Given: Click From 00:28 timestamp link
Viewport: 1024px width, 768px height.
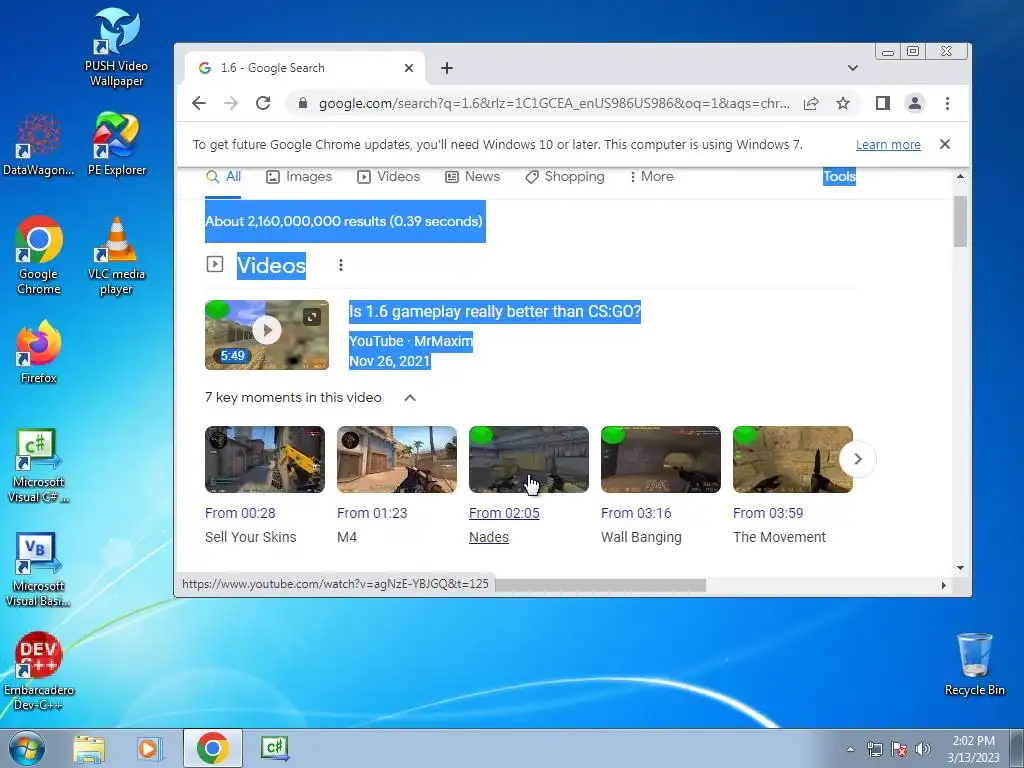Looking at the screenshot, I should coord(240,513).
